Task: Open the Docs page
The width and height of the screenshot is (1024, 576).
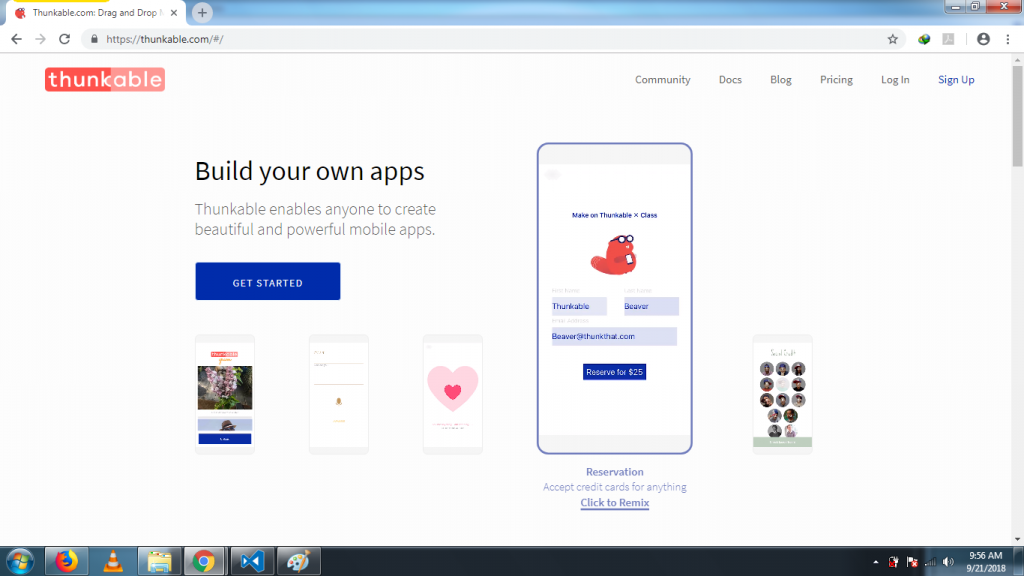Action: pyautogui.click(x=730, y=80)
